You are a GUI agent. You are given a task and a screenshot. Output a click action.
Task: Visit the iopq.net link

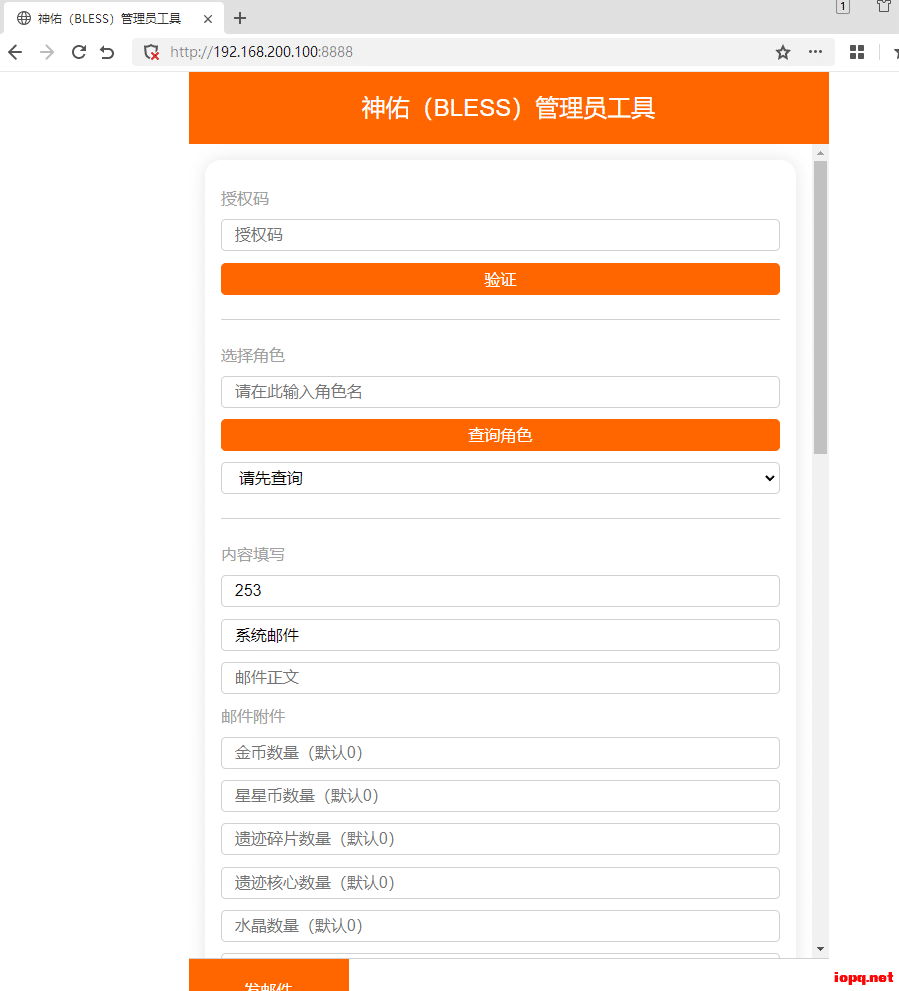point(861,977)
